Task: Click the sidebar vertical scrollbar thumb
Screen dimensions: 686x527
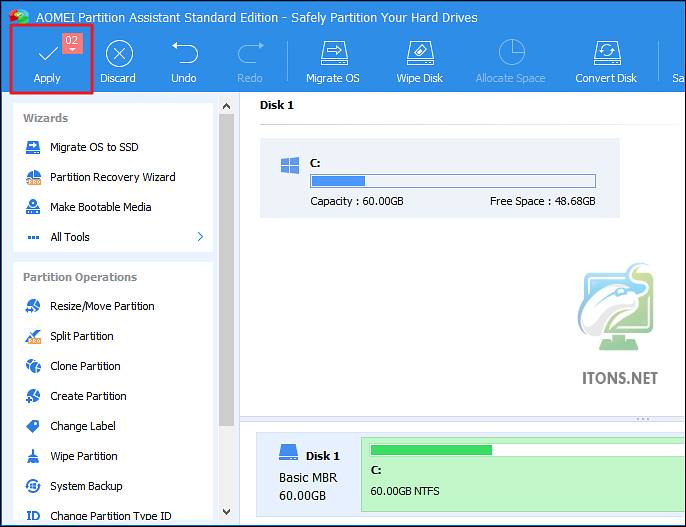Action: pos(226,270)
